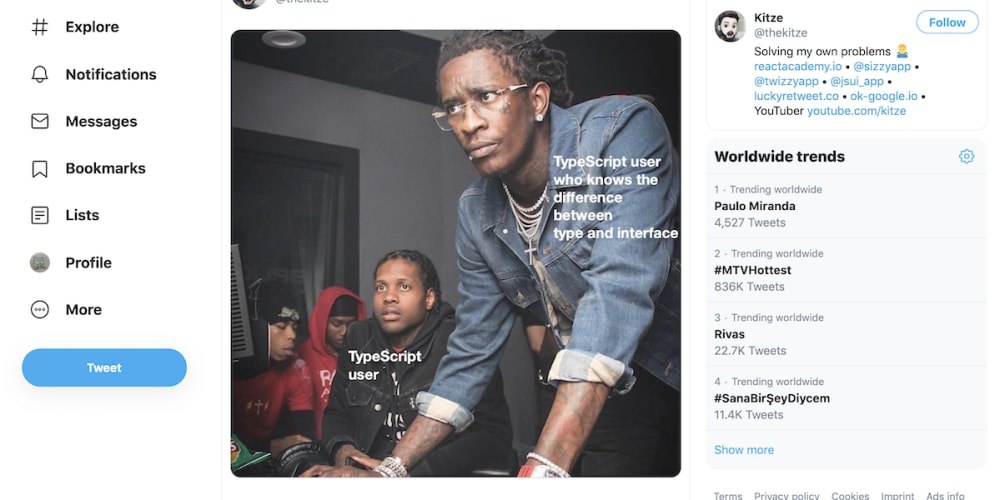The image size is (1000, 500).
Task: Open the Rivas trending topic
Action: pyautogui.click(x=846, y=334)
